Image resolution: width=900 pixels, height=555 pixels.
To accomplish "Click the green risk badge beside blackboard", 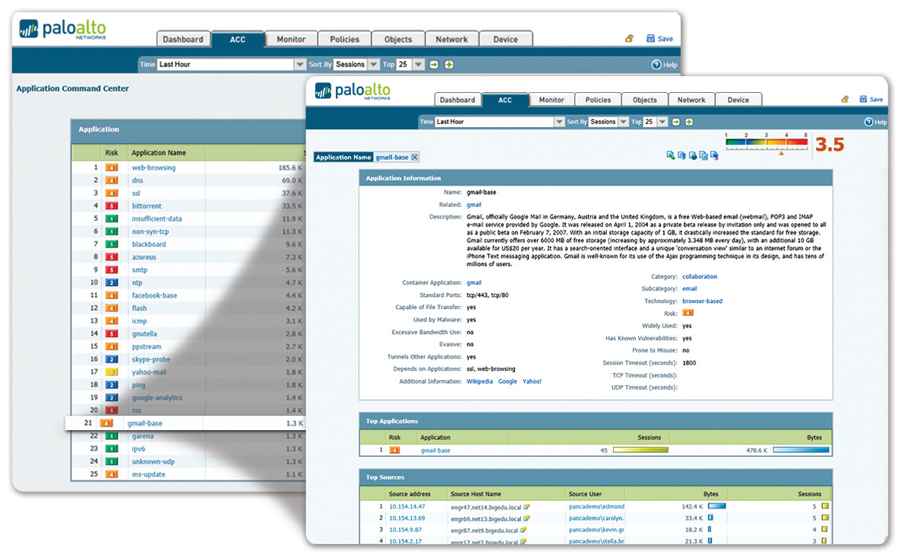I will [x=111, y=244].
